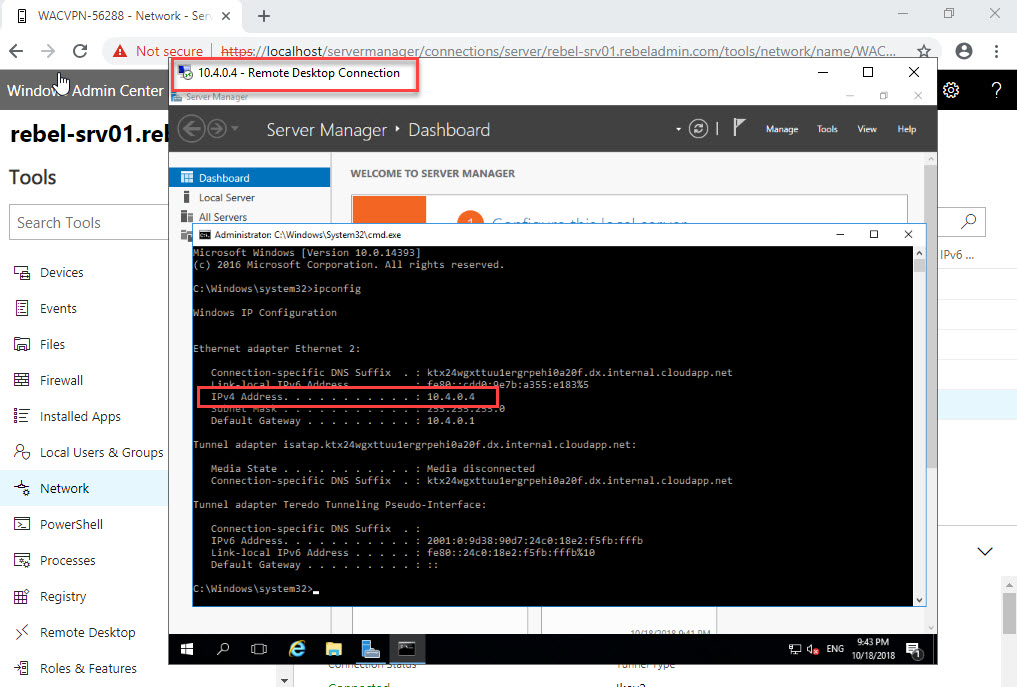
Task: Click remote taskbar search icon
Action: [x=223, y=649]
